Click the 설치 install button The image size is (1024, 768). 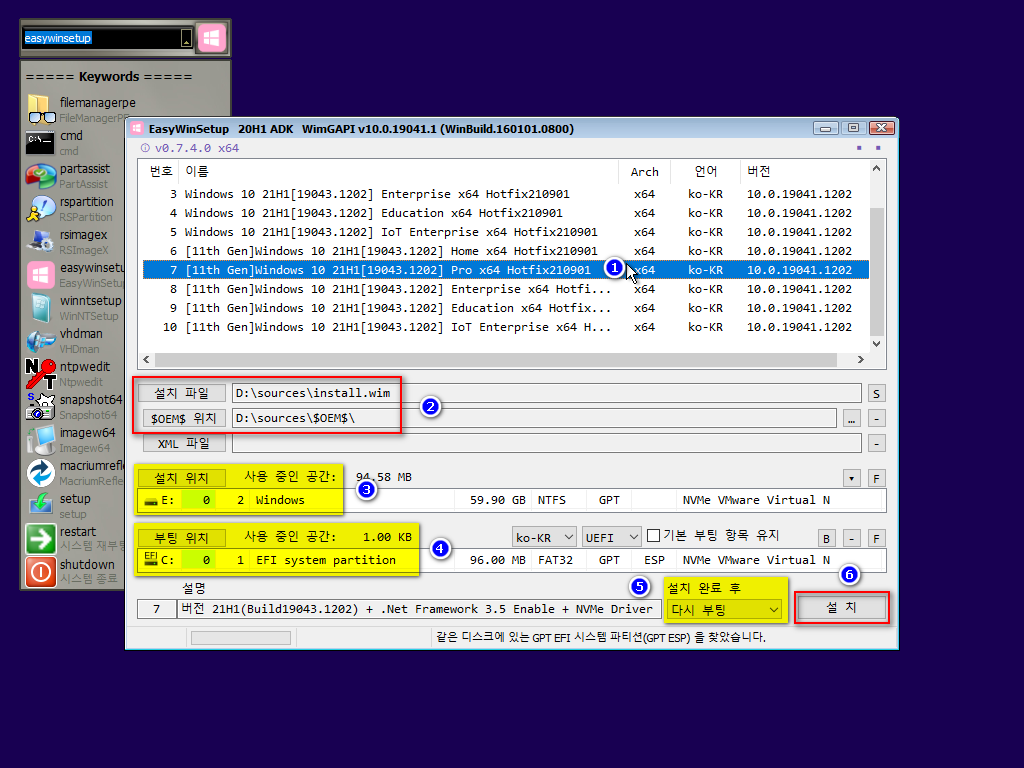tap(841, 608)
